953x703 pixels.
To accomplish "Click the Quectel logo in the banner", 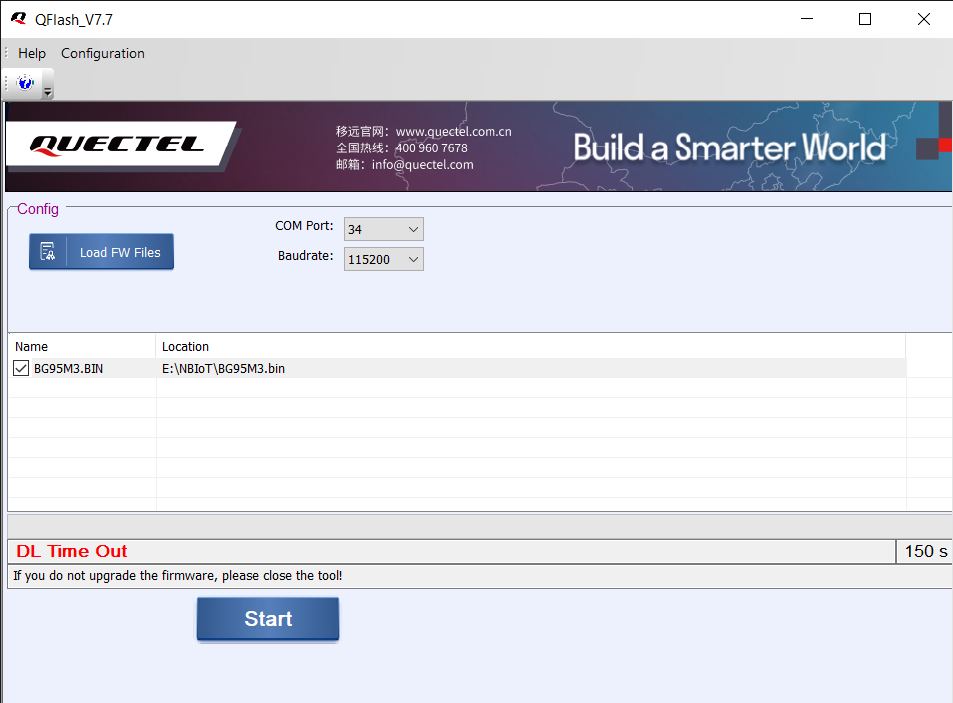I will click(117, 145).
